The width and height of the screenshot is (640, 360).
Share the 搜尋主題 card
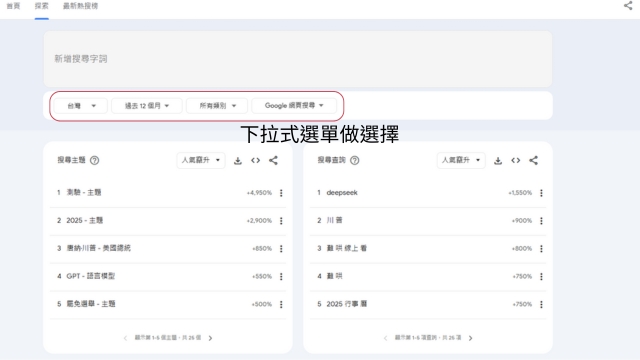coord(273,160)
